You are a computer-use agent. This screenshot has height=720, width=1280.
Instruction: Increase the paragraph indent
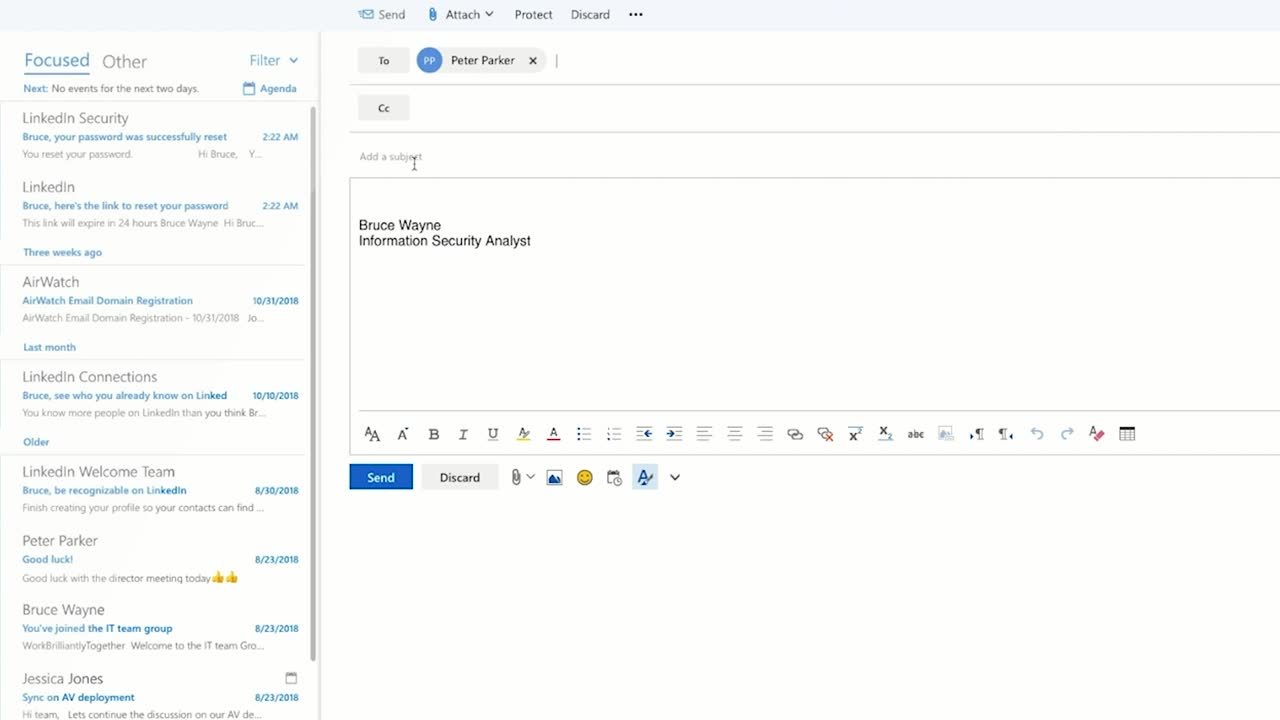point(674,434)
